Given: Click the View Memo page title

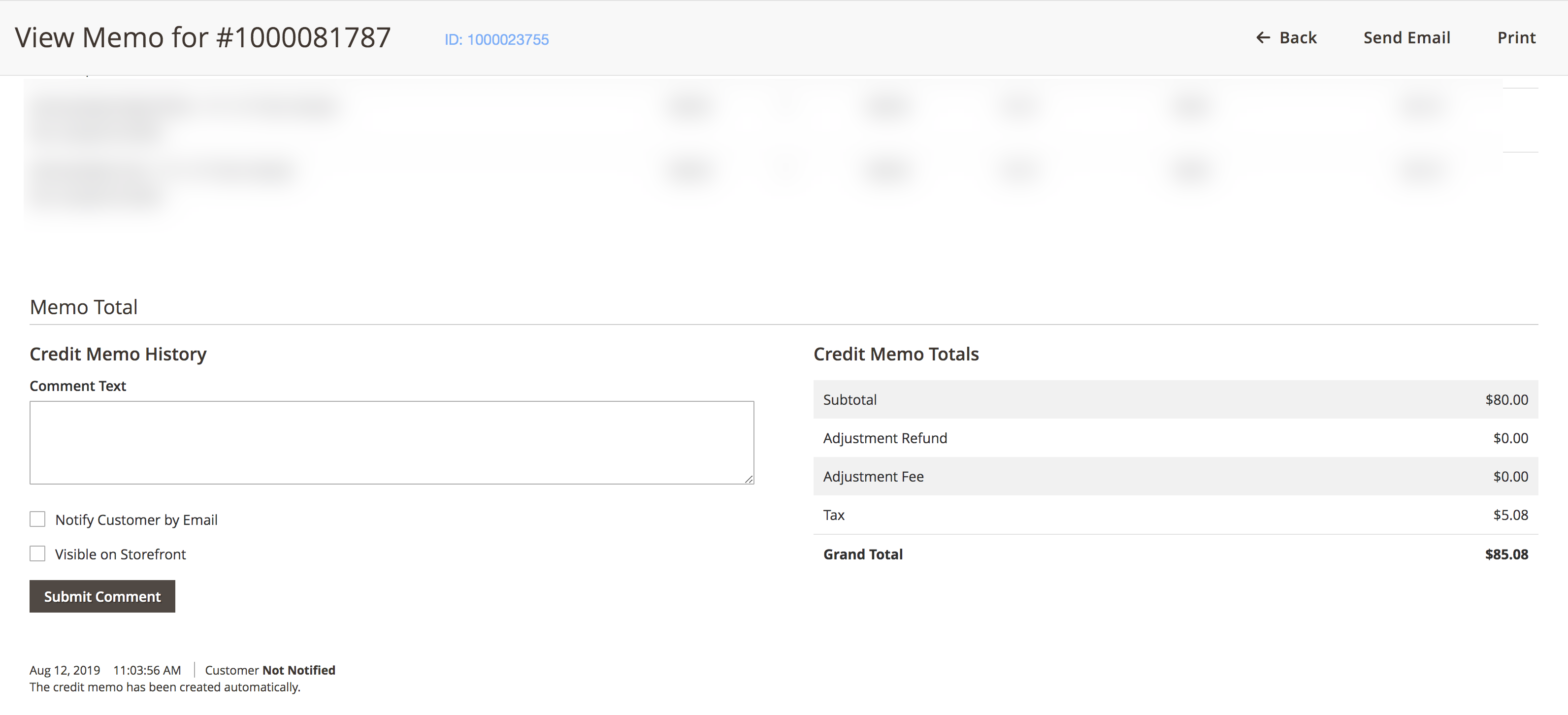Looking at the screenshot, I should (203, 36).
